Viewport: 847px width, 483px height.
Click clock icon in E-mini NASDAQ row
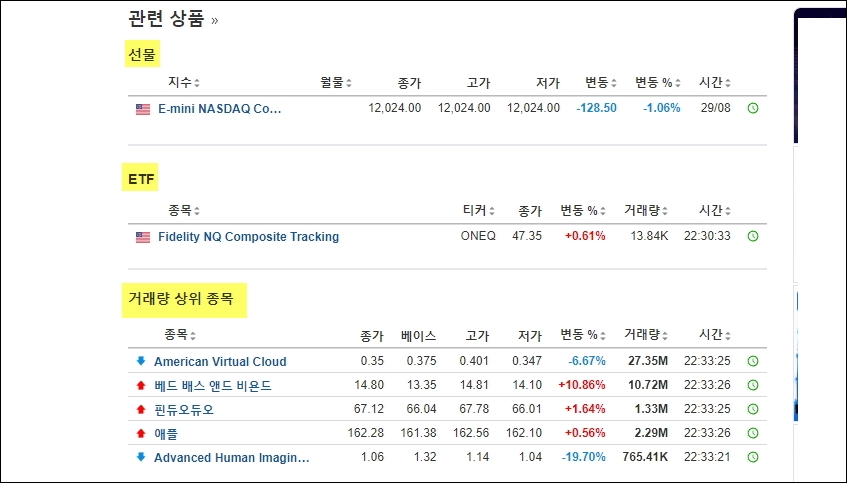click(752, 108)
